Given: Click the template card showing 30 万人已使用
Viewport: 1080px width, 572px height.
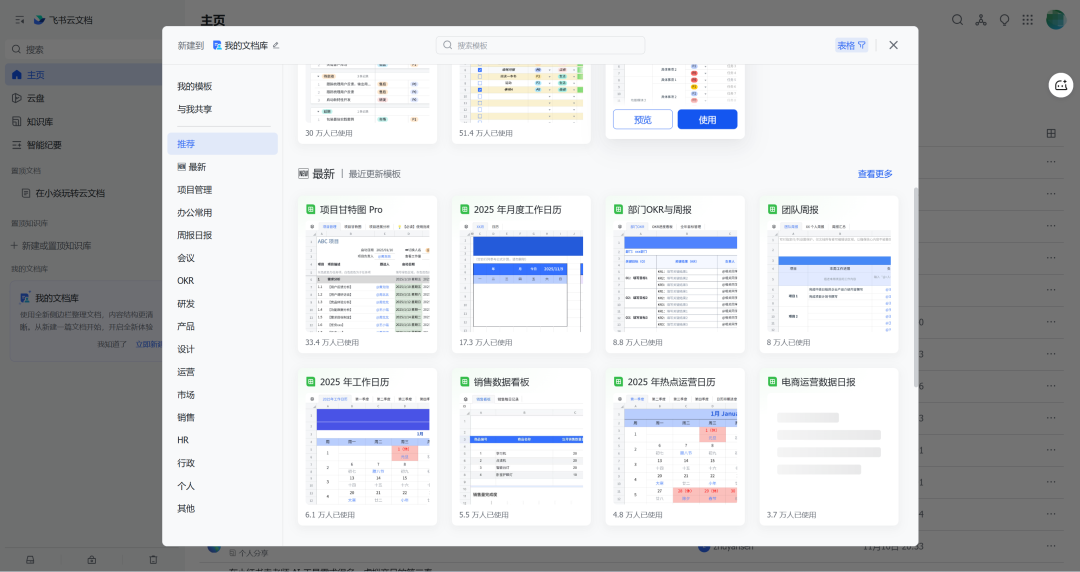Looking at the screenshot, I should 367,104.
